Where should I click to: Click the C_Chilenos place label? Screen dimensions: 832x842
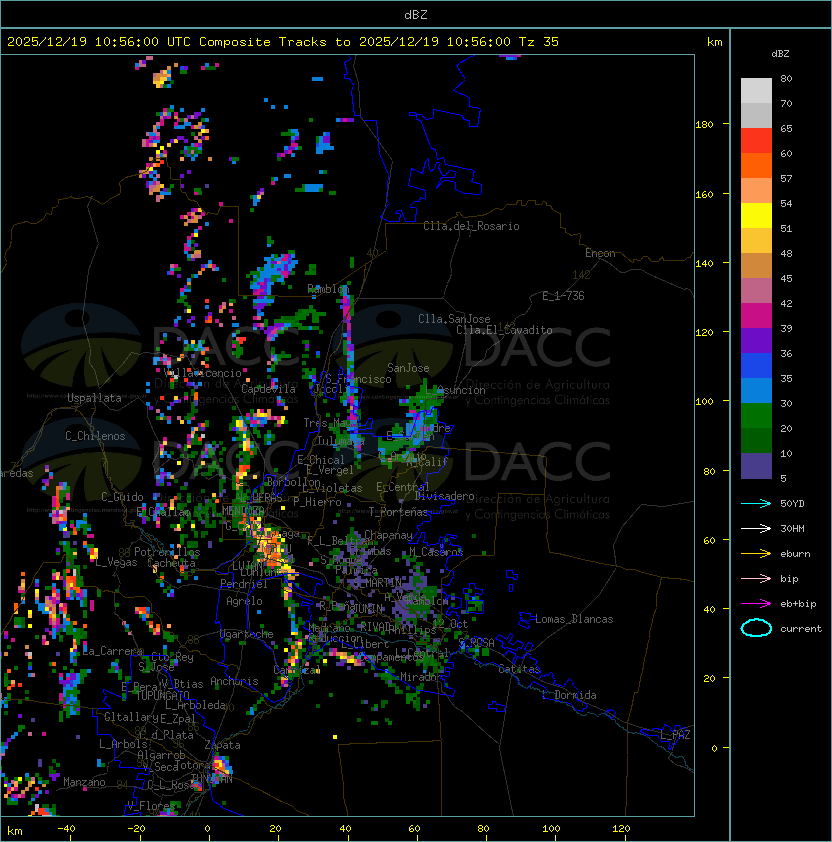[x=95, y=436]
